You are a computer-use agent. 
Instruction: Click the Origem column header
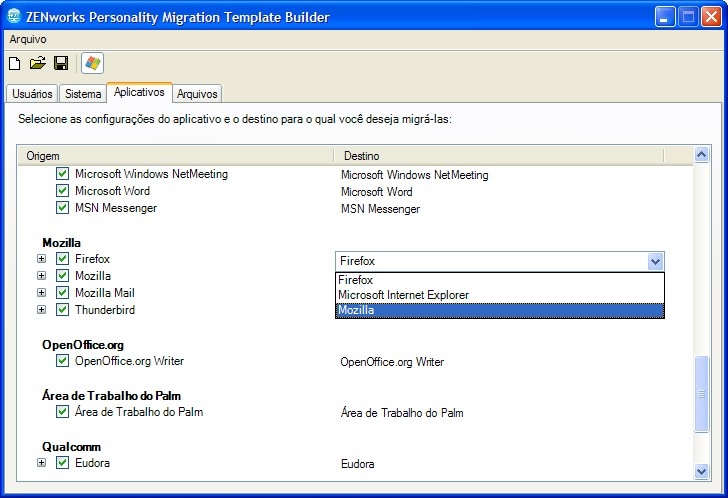(176, 156)
